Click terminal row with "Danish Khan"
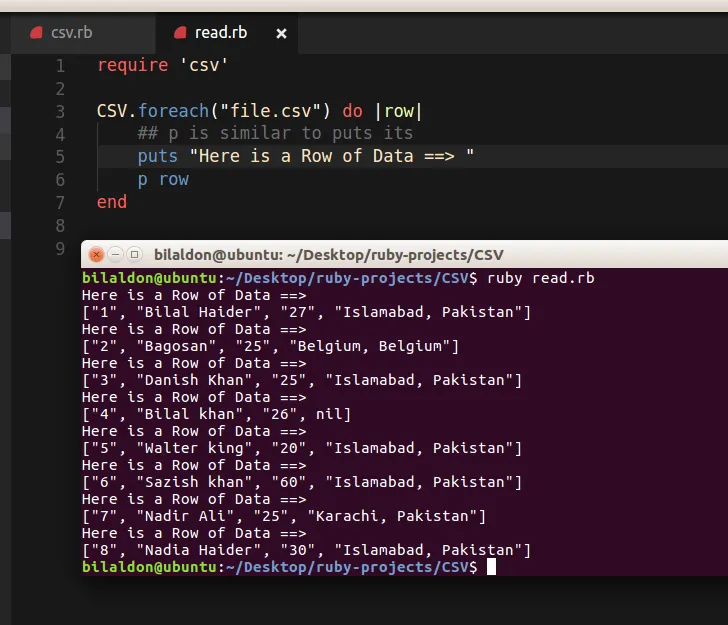This screenshot has height=625, width=728. coord(302,380)
